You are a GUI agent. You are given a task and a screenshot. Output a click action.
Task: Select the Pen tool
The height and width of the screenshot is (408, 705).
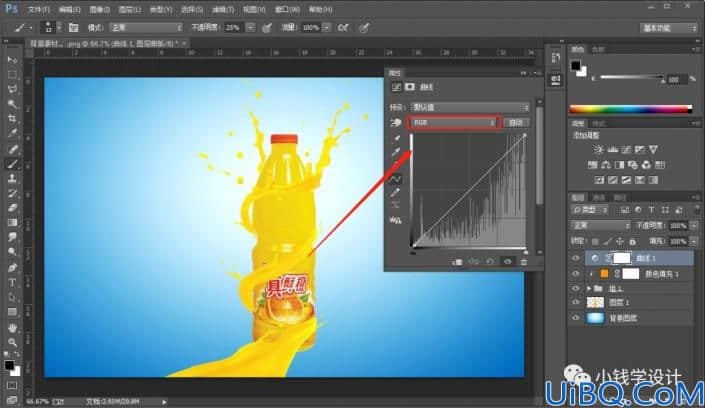coord(12,268)
